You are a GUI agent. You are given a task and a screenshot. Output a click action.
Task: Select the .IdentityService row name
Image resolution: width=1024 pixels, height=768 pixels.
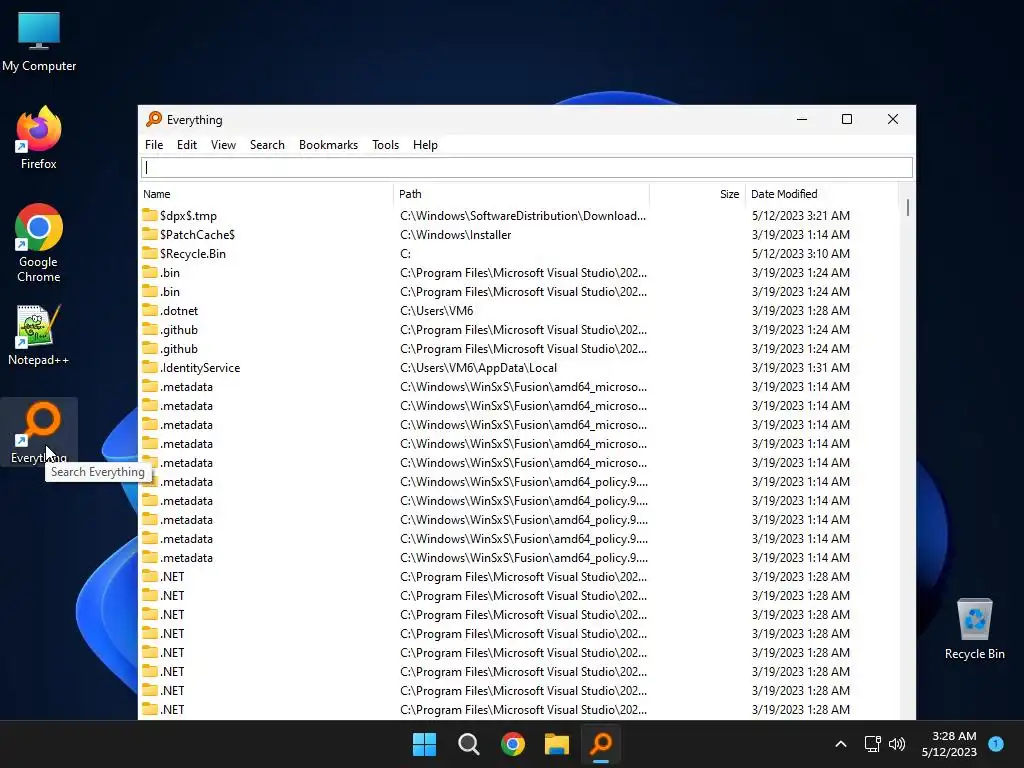pyautogui.click(x=200, y=368)
